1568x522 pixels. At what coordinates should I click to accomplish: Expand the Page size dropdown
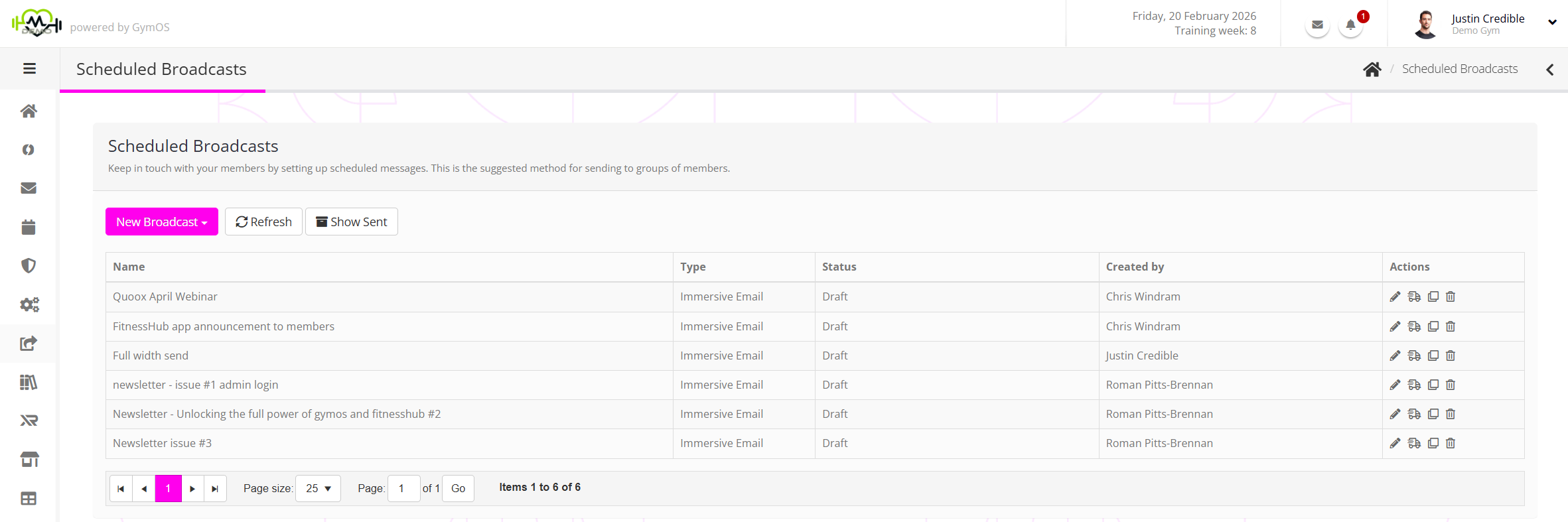tap(318, 488)
